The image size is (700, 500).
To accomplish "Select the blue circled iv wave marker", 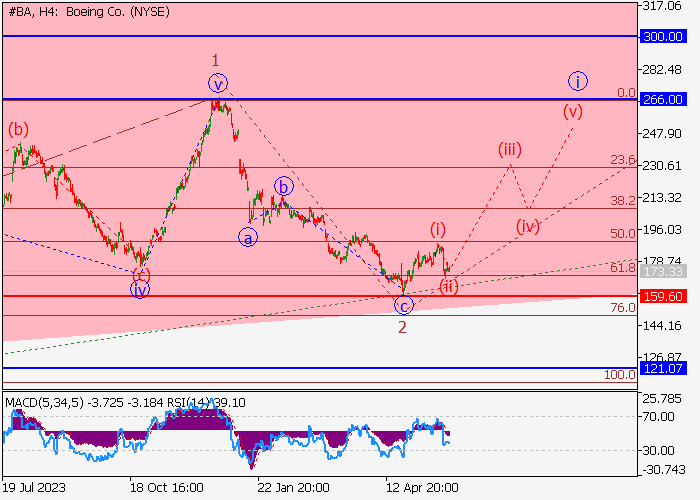I will pyautogui.click(x=140, y=290).
